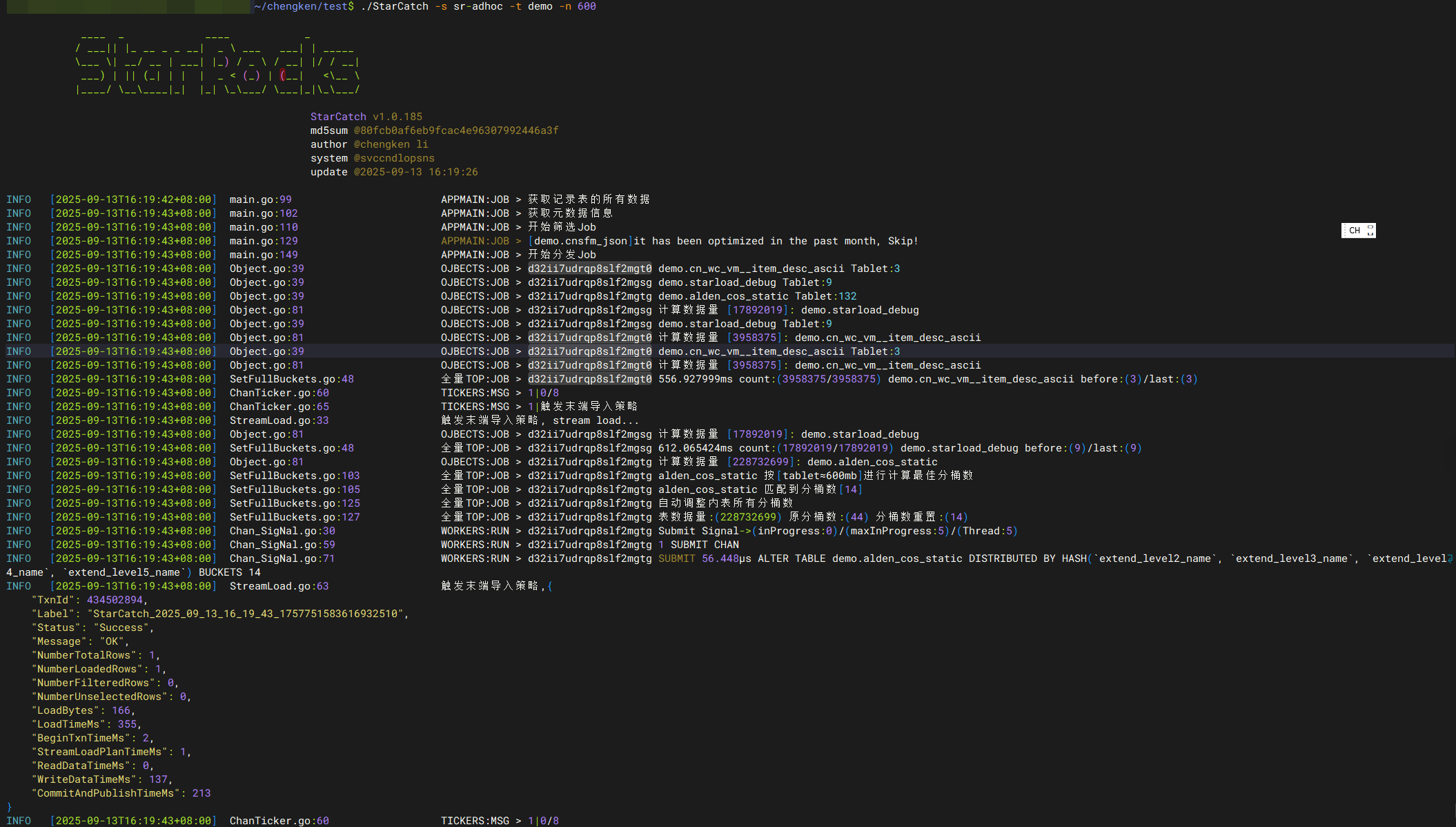
Task: Click the source reference 'main.go:99'
Action: coord(261,200)
